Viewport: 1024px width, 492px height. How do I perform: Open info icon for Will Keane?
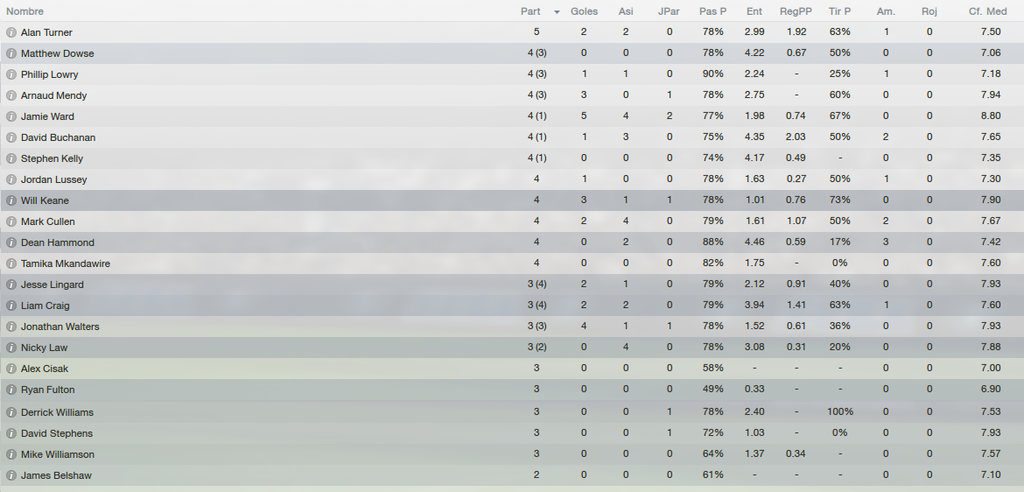11,200
